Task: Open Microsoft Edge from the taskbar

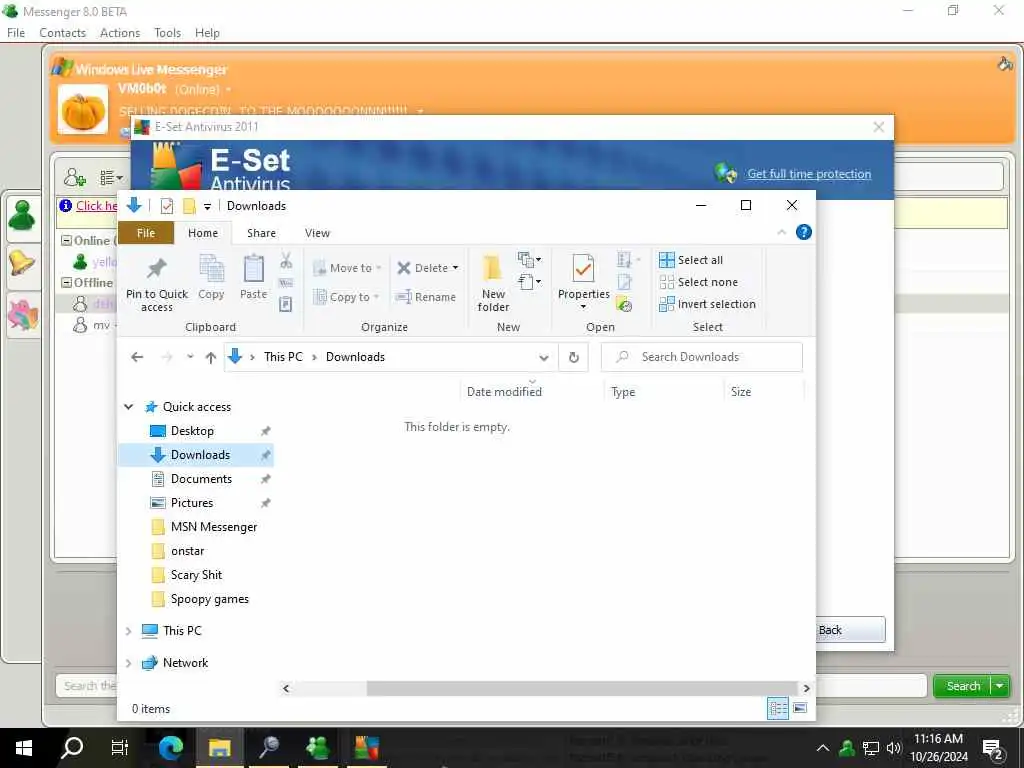Action: 170,747
